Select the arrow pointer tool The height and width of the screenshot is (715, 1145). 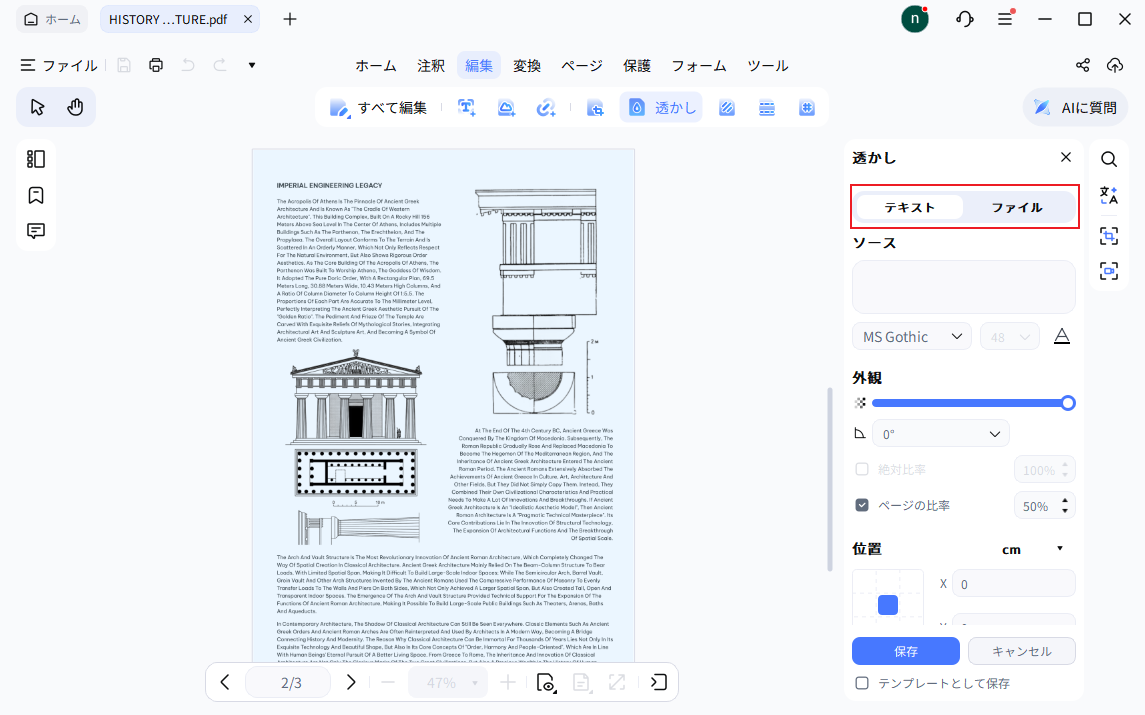(37, 107)
